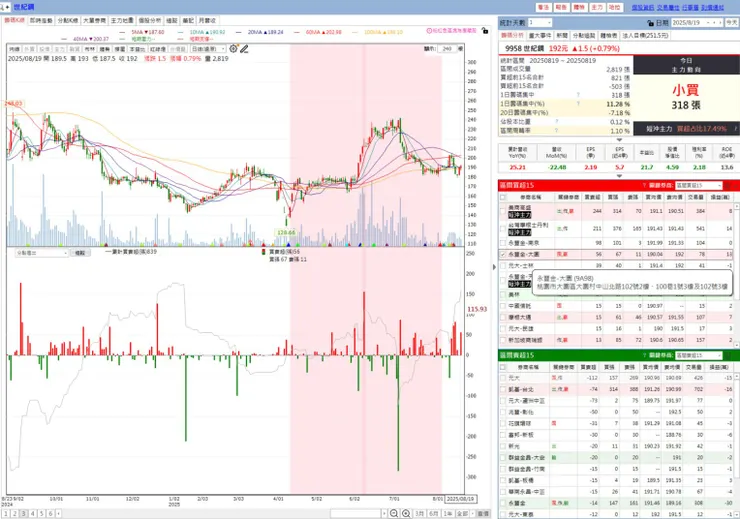The height and width of the screenshot is (519, 740).
Task: Click the question mark beside 1日籌碼集中
Action: point(578,95)
